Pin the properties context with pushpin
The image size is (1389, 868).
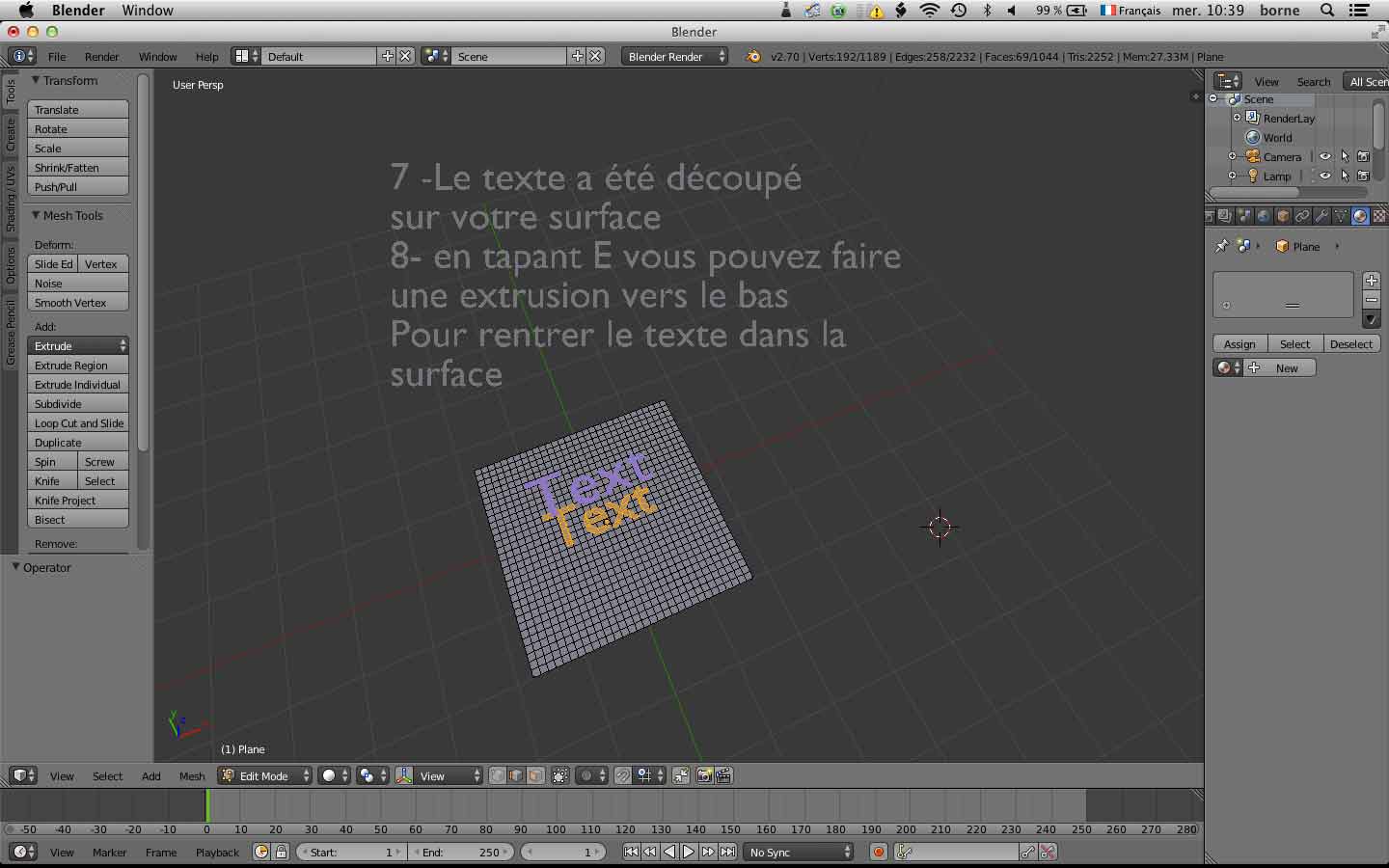pos(1221,246)
